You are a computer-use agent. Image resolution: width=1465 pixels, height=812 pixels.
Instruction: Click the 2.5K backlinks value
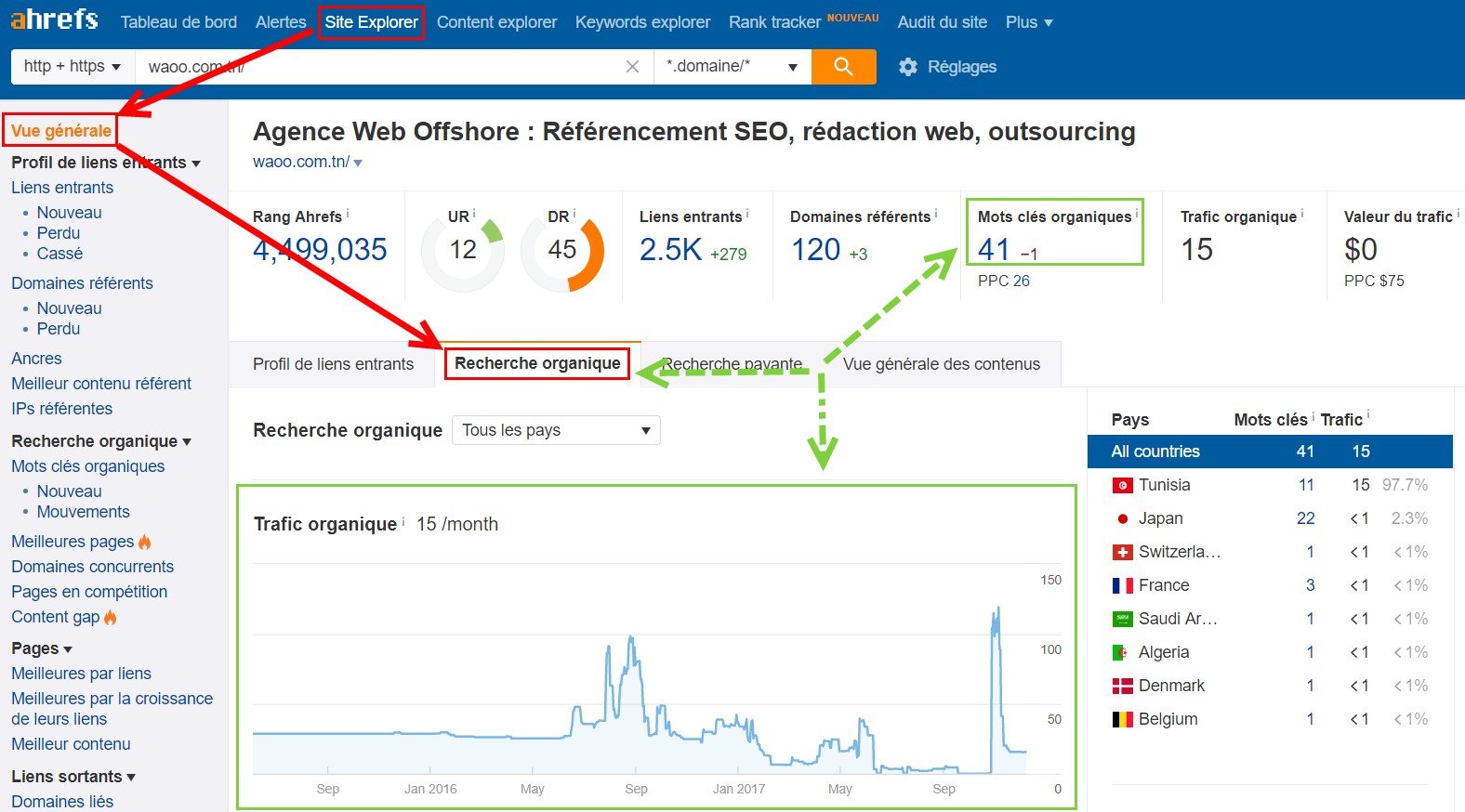click(x=670, y=250)
